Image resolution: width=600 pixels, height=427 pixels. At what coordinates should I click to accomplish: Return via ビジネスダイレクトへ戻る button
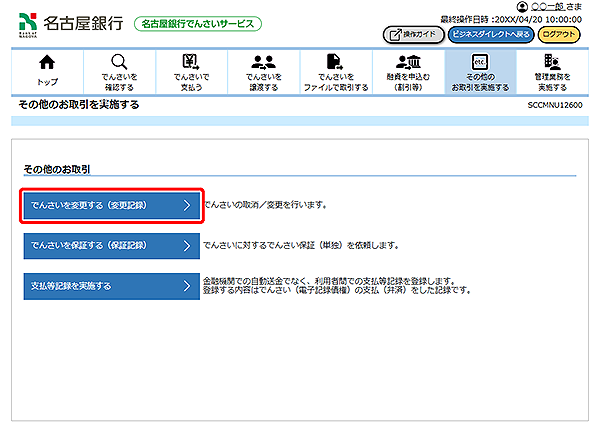[x=490, y=34]
